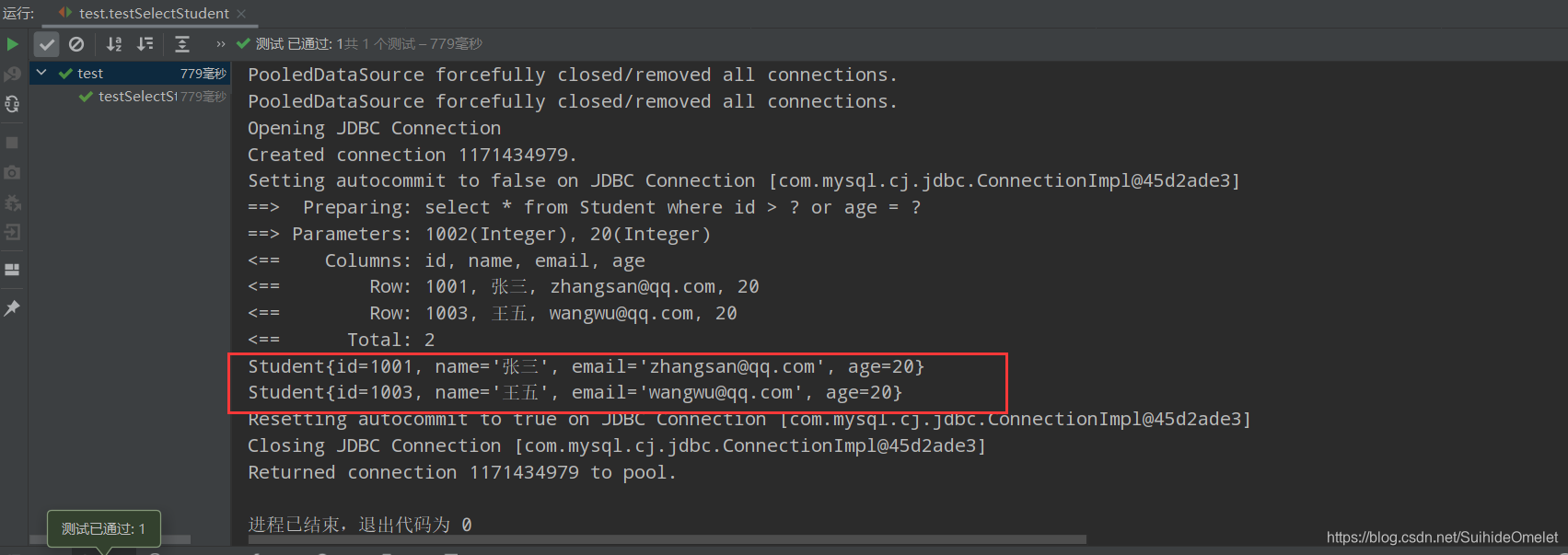The height and width of the screenshot is (555, 1568).
Task: Pin the run tab with pin icon
Action: [12, 308]
